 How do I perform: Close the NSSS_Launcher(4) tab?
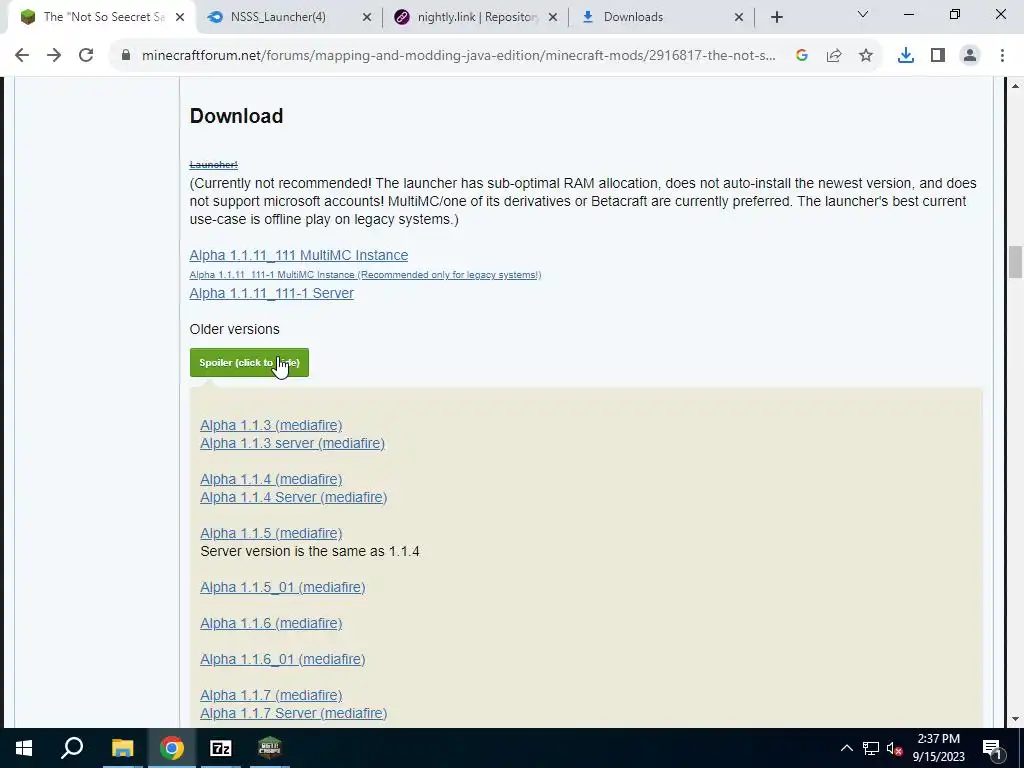[x=367, y=17]
